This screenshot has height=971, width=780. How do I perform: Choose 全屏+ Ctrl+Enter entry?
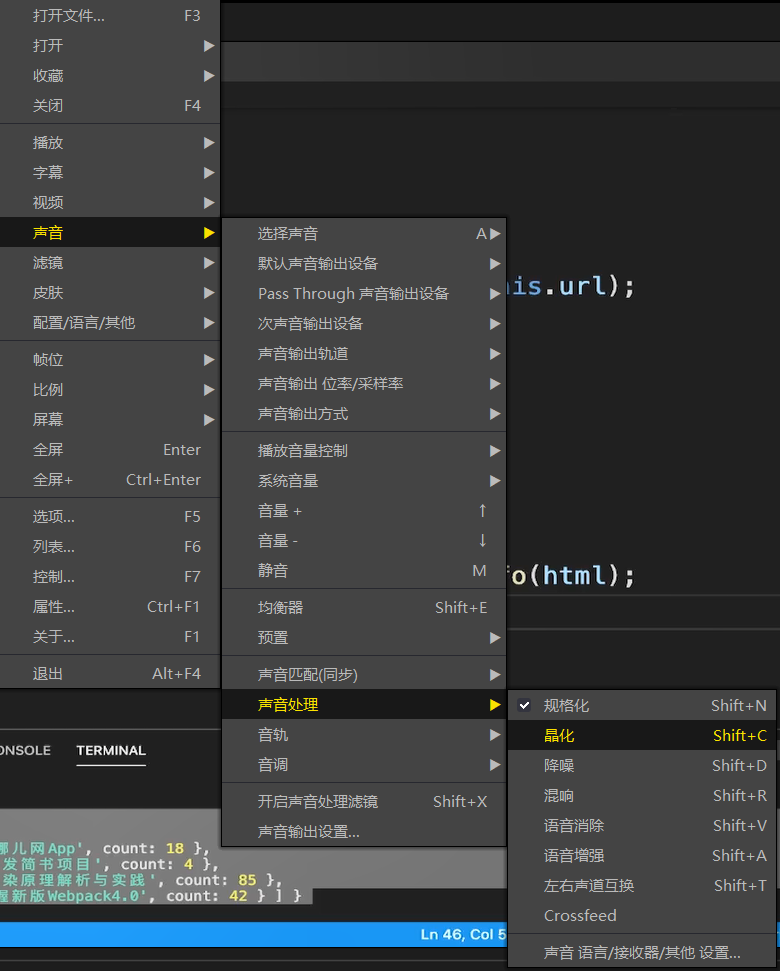[x=110, y=479]
